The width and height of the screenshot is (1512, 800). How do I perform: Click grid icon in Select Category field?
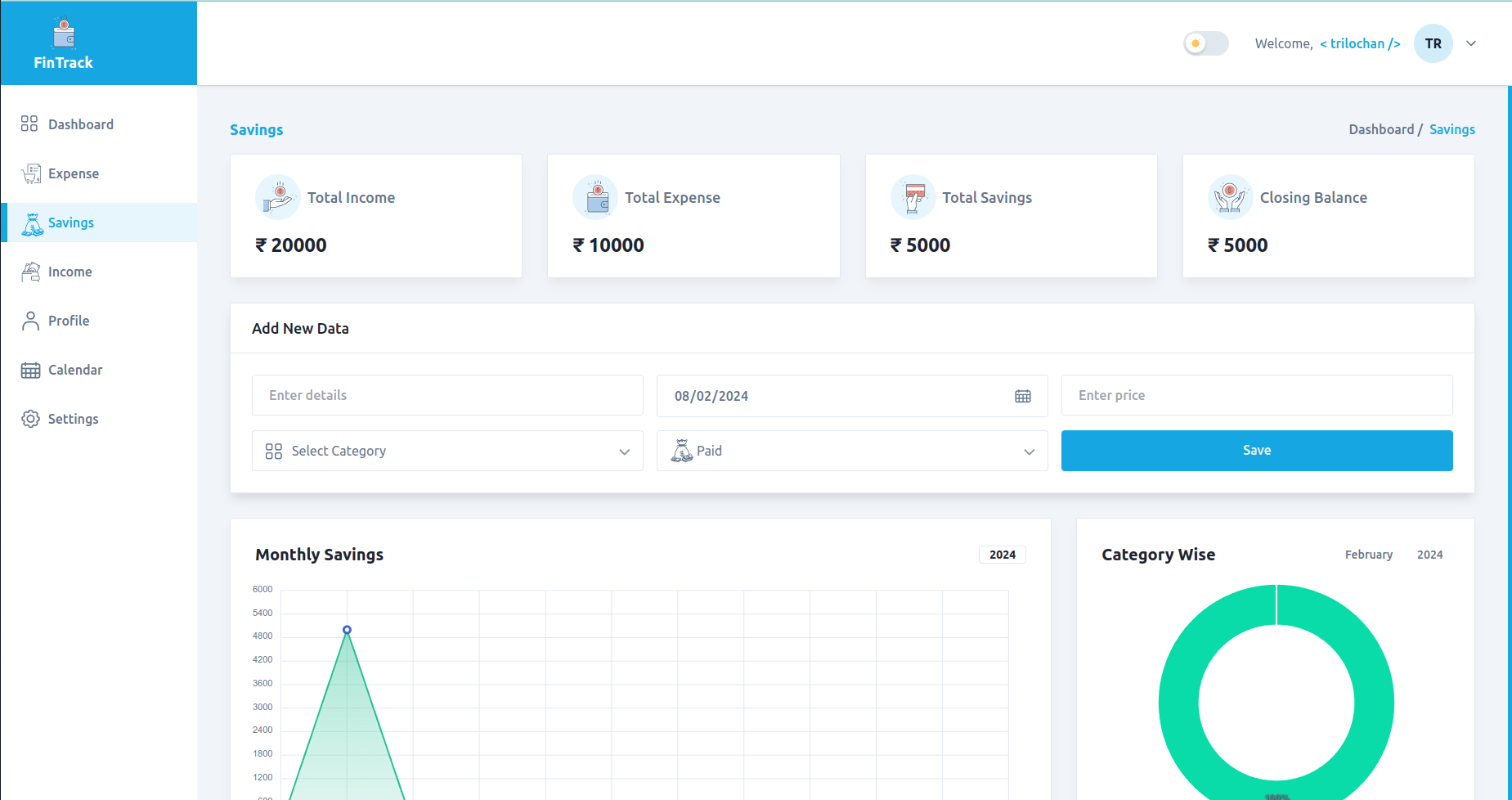[274, 451]
